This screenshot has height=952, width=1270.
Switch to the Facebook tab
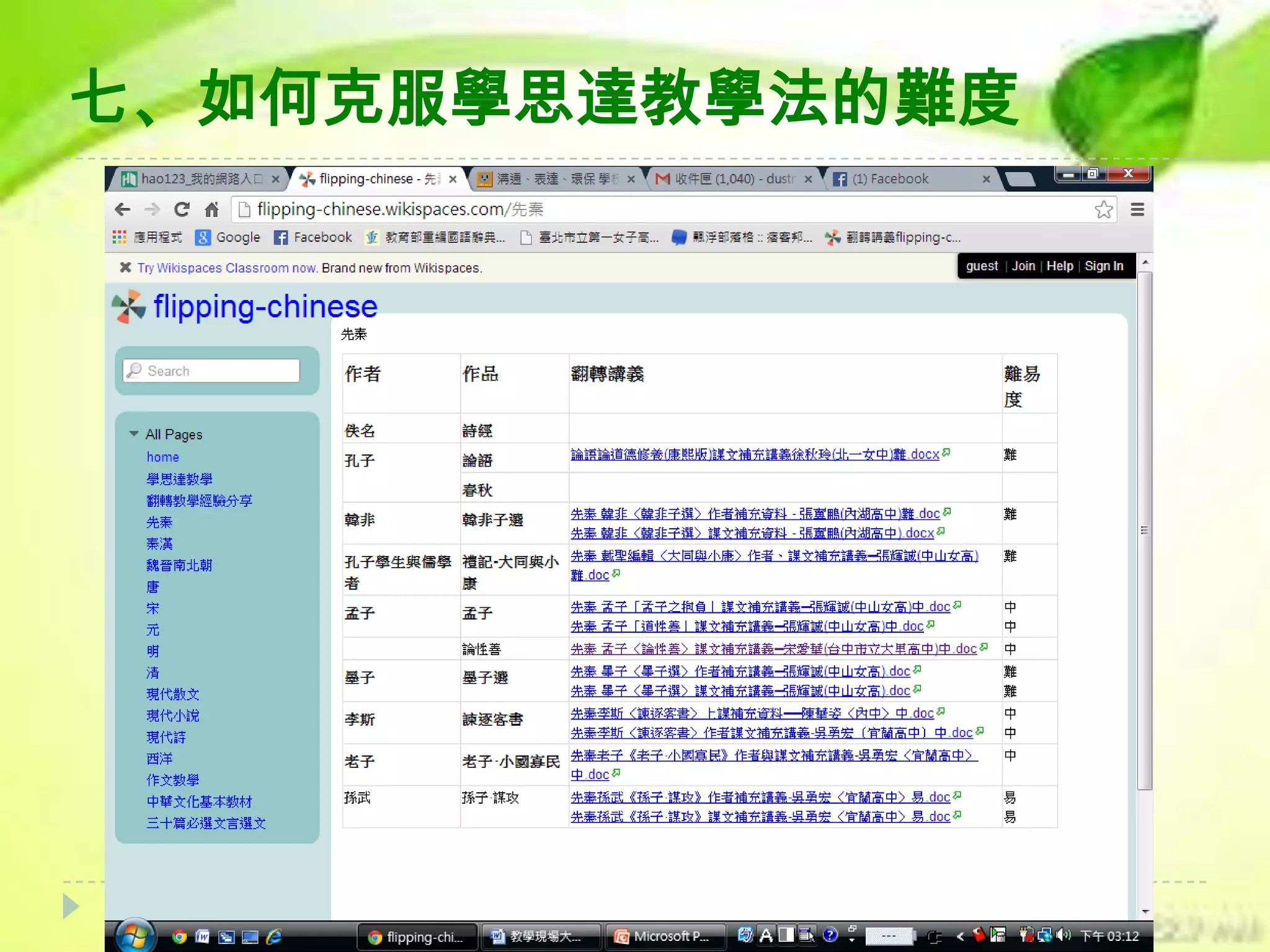coord(910,179)
